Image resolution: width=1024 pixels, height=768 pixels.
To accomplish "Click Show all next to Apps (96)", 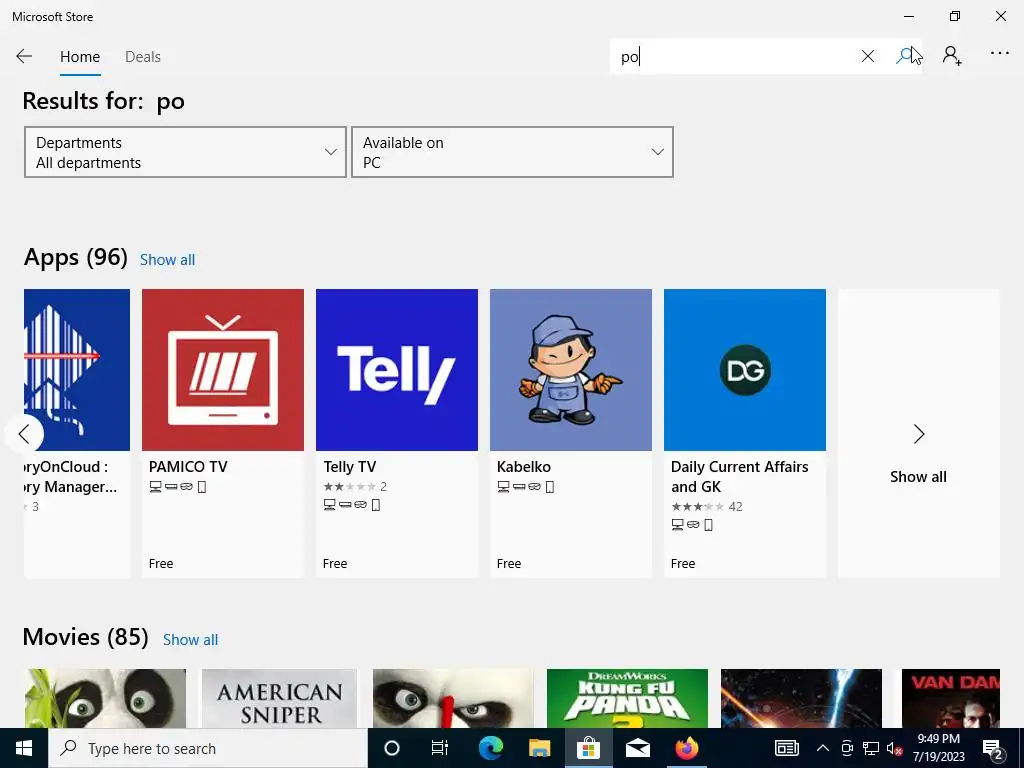I will coord(167,260).
